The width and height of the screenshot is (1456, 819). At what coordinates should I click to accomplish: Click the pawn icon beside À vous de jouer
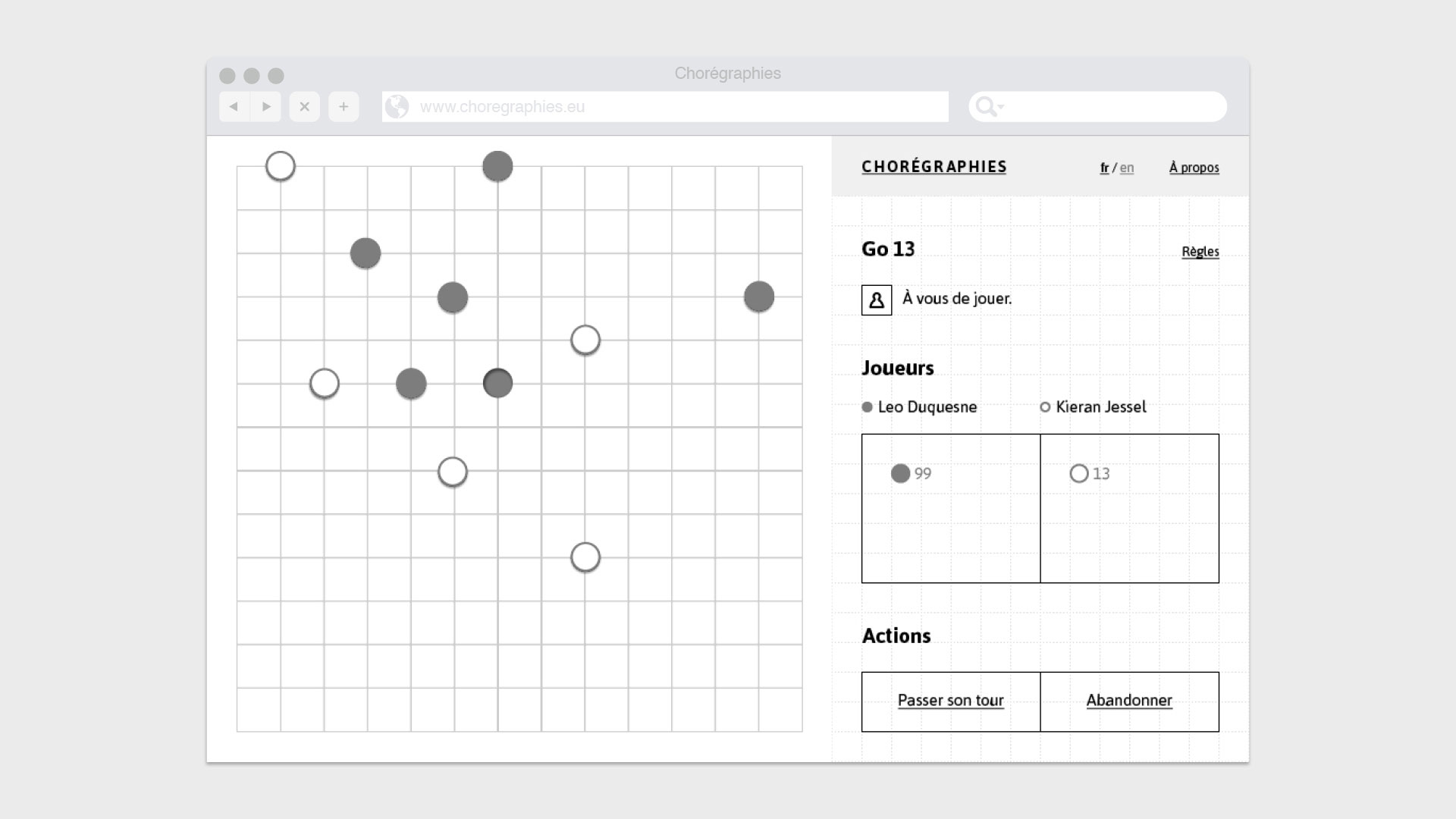click(877, 300)
